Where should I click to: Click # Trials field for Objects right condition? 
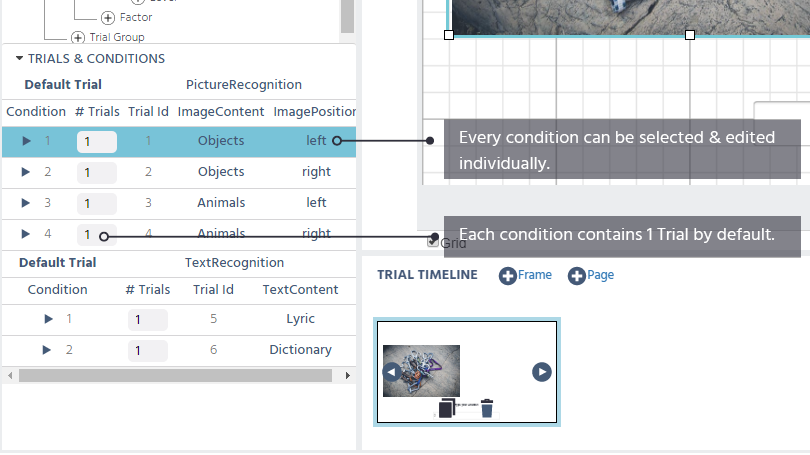(97, 172)
